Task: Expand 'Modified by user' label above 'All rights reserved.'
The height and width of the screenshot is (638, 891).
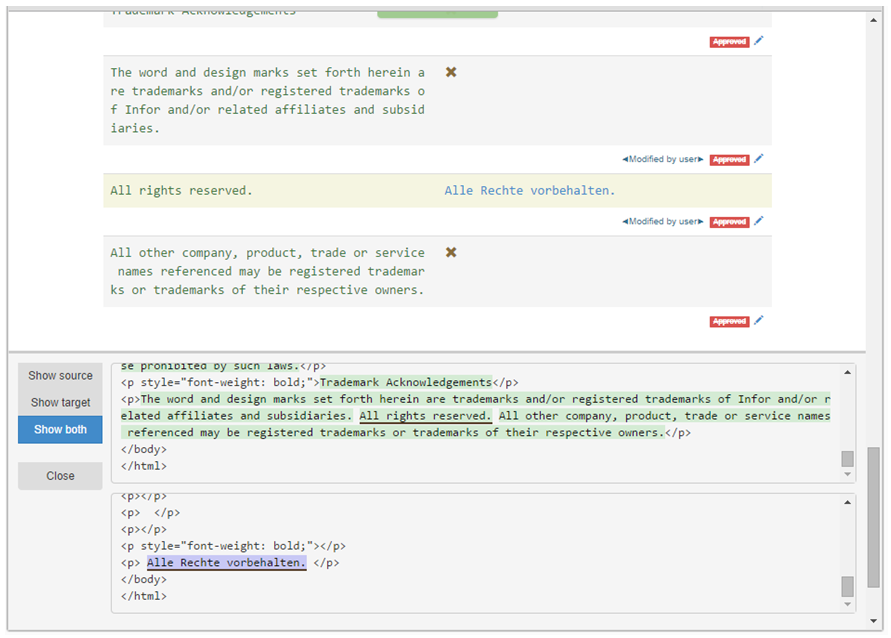Action: click(x=662, y=160)
